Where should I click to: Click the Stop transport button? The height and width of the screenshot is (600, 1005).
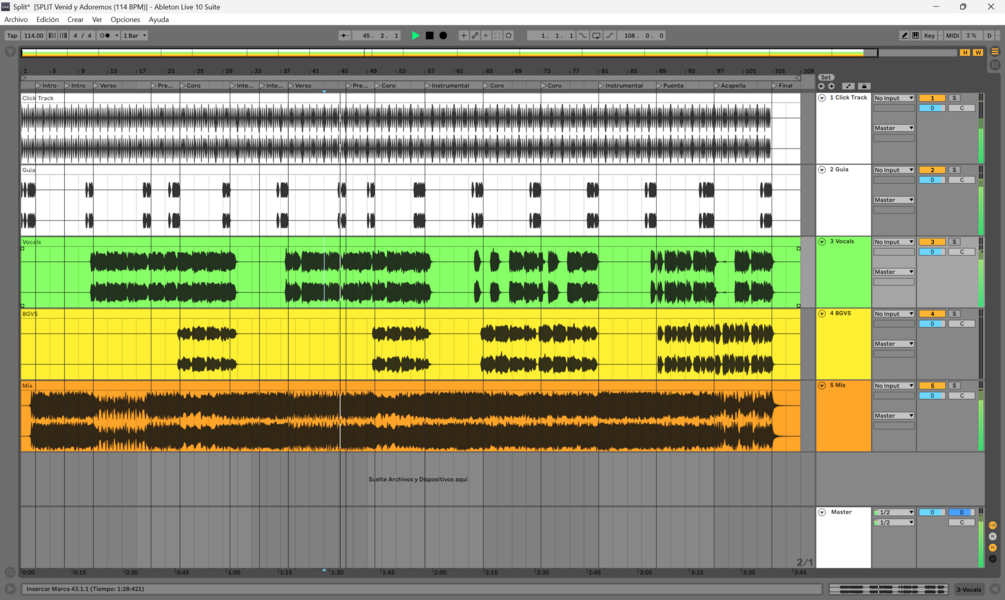[x=429, y=36]
